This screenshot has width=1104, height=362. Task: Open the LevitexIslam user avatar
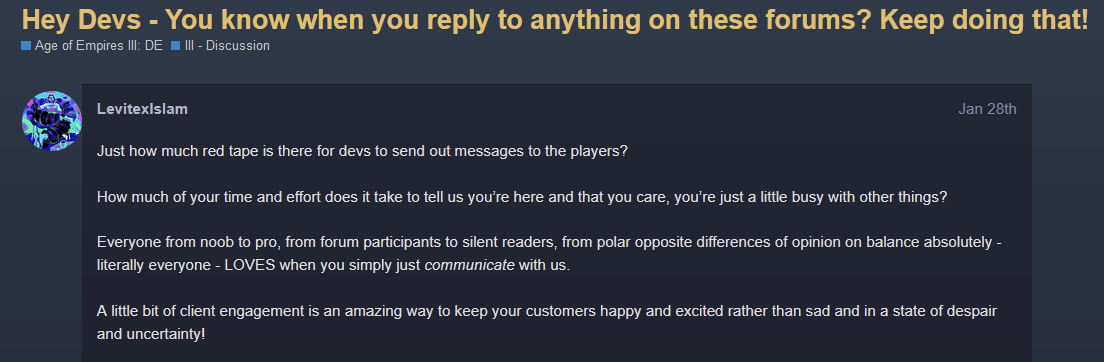52,120
